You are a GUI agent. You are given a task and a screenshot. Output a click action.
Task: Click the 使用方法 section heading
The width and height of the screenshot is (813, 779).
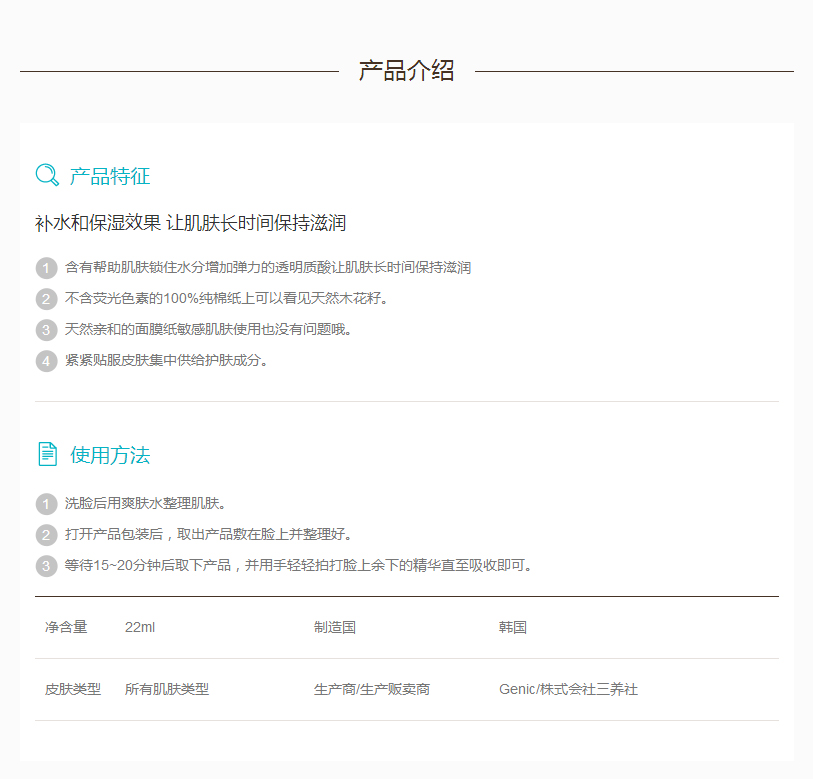tap(110, 455)
